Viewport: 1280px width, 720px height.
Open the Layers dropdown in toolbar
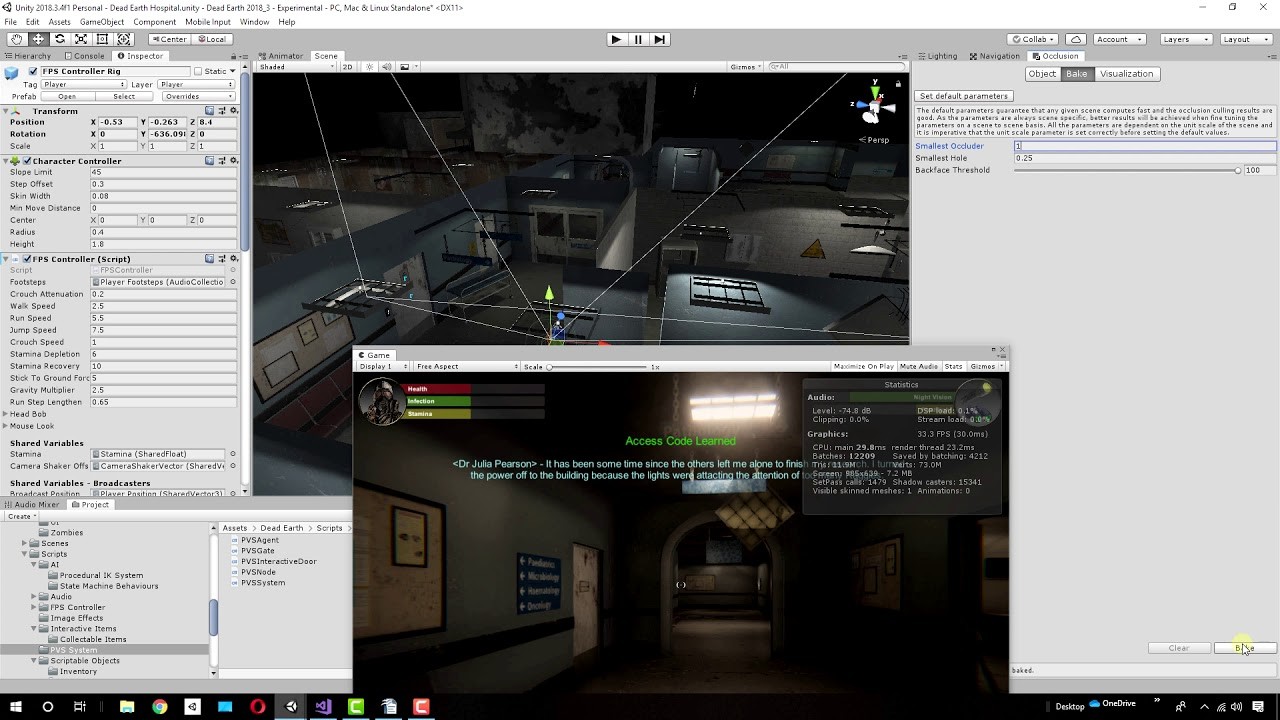click(x=1186, y=39)
